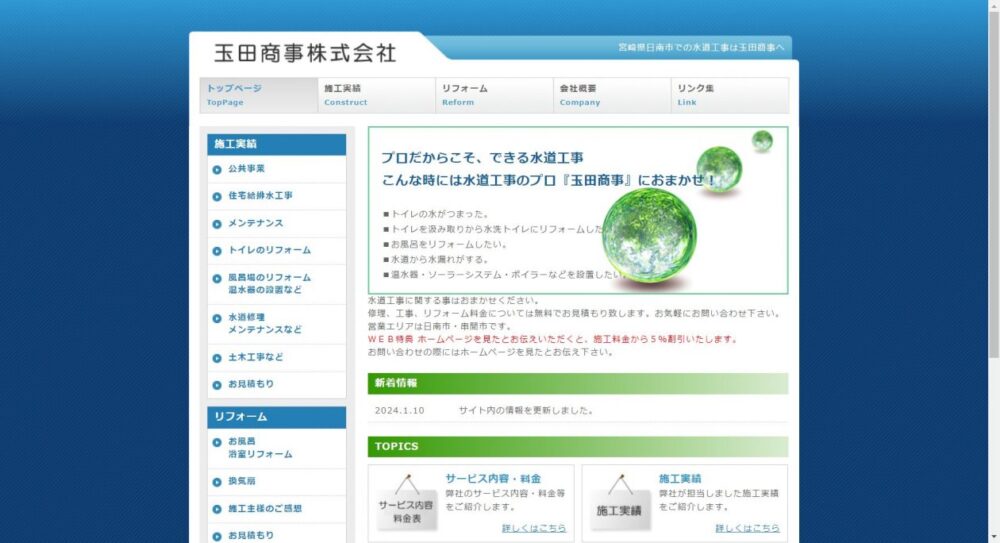Click the bullet icon beside 換気扇
Image resolution: width=1000 pixels, height=543 pixels.
pyautogui.click(x=217, y=482)
